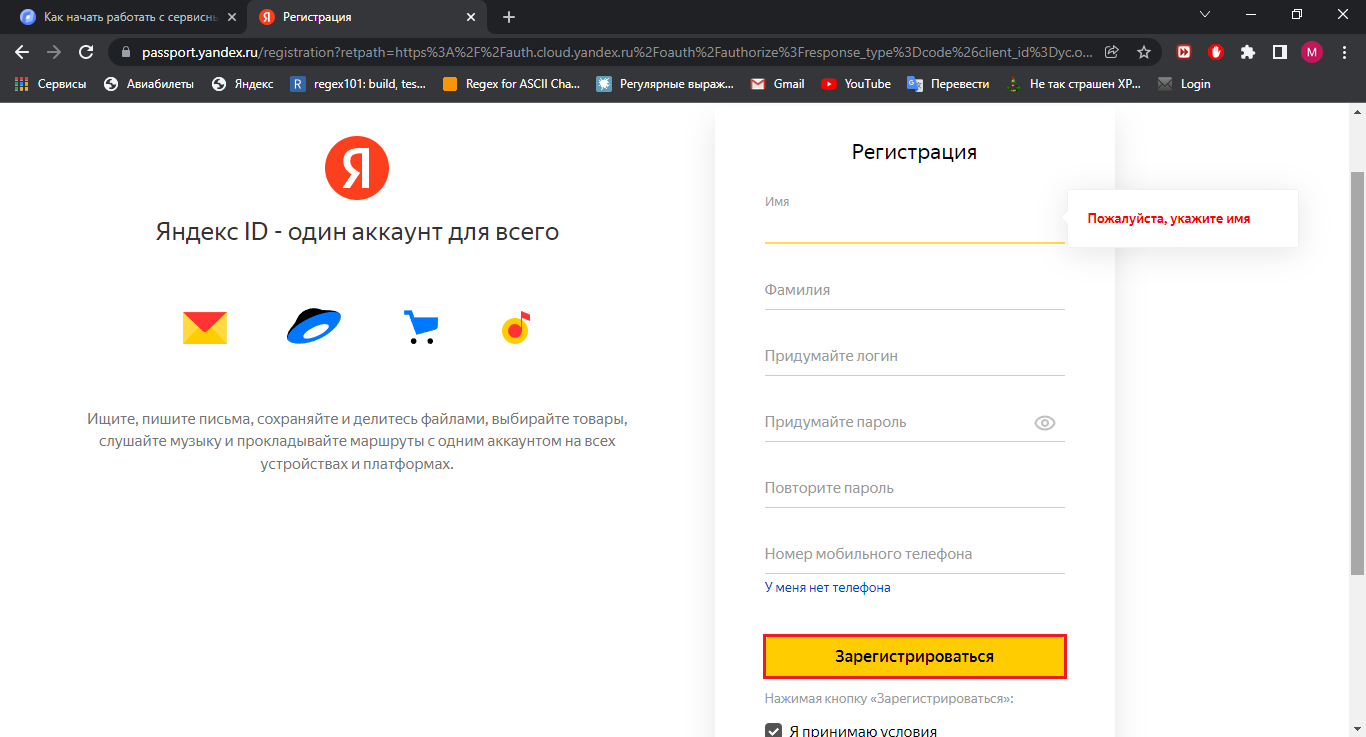Toggle the browser side panel icon

pos(1279,52)
